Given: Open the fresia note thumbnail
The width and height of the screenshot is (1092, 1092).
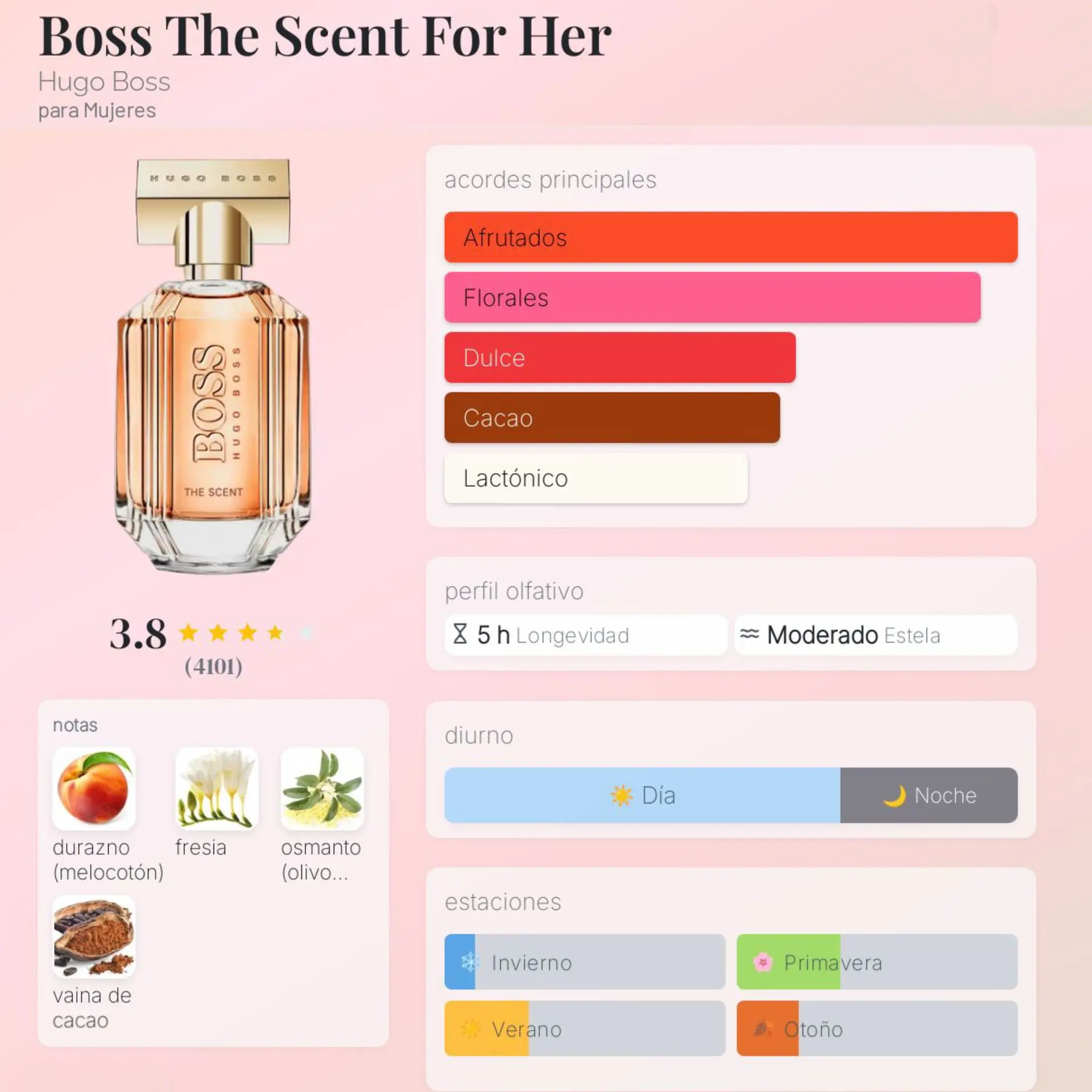Looking at the screenshot, I should (x=217, y=789).
